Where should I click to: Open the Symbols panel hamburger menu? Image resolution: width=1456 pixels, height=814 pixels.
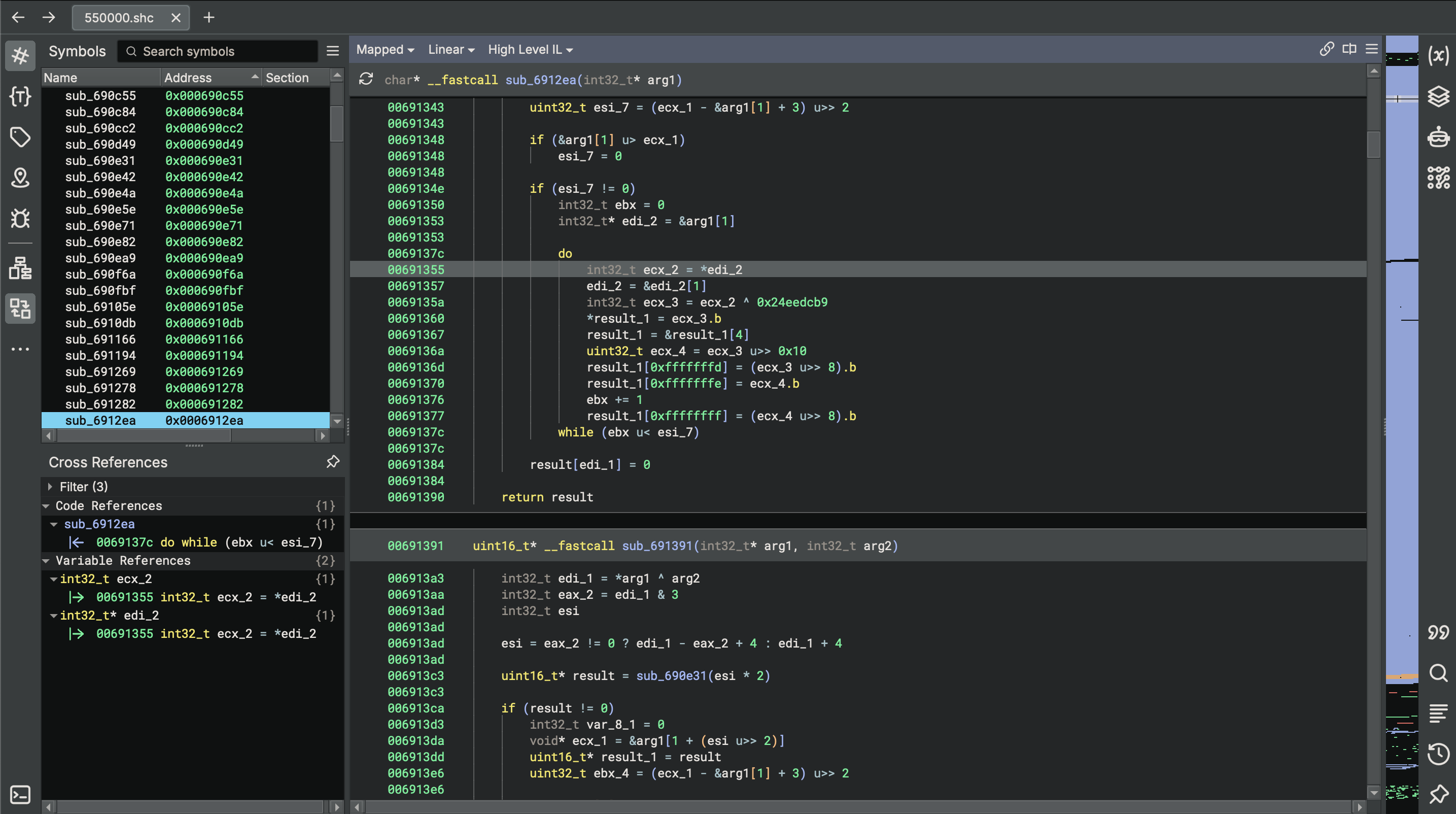point(332,51)
